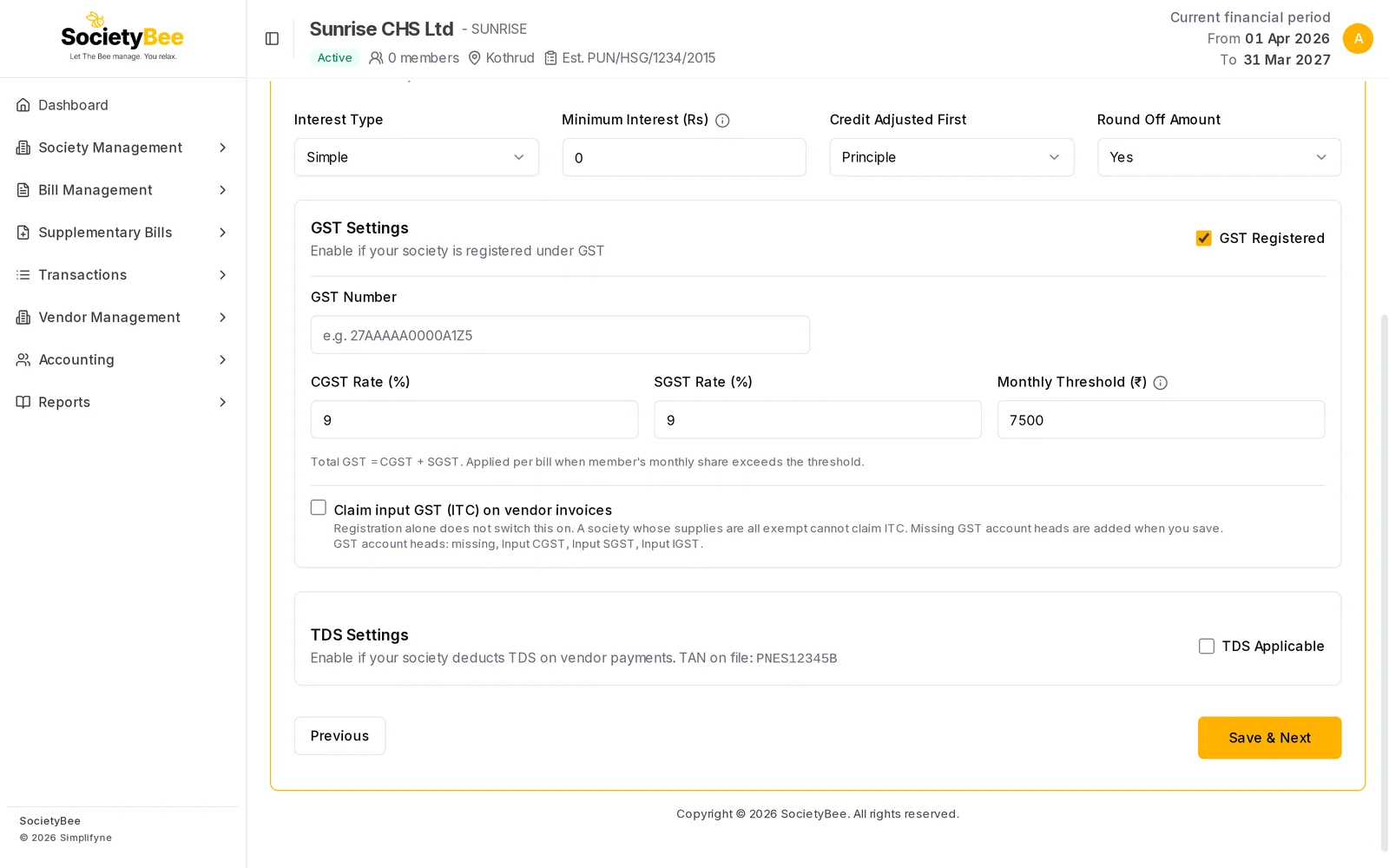Viewport: 1389px width, 868px height.
Task: Click the Bill Management document icon
Action: pos(23,190)
